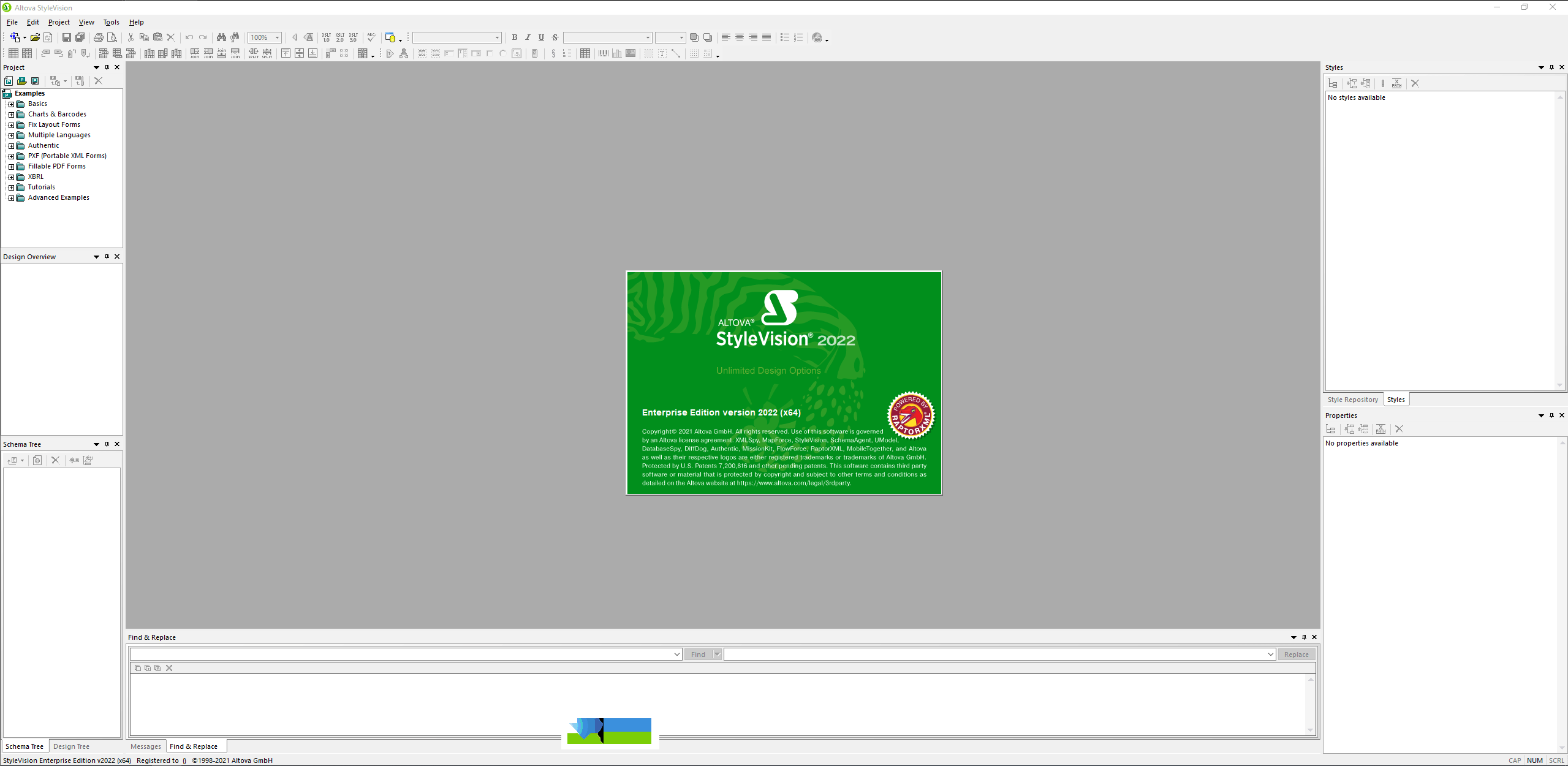Click the Bulleted list icon
The width and height of the screenshot is (1568, 766).
click(785, 37)
